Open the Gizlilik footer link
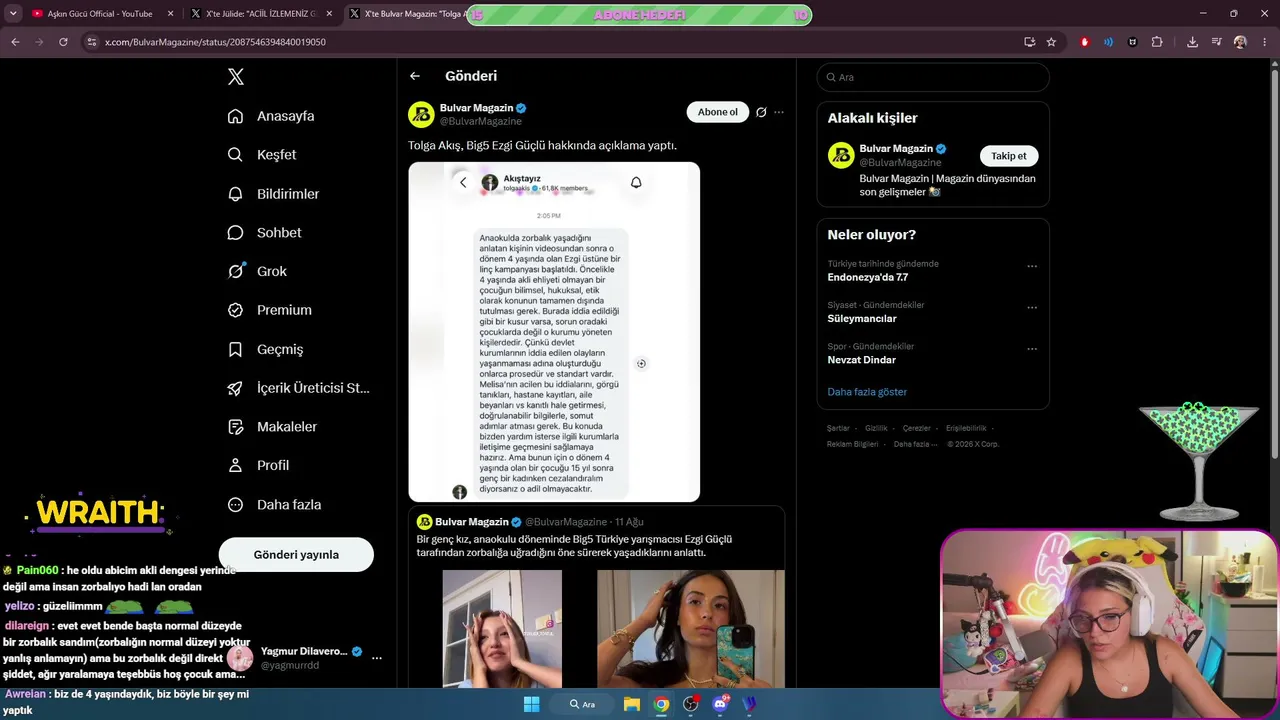 [876, 428]
